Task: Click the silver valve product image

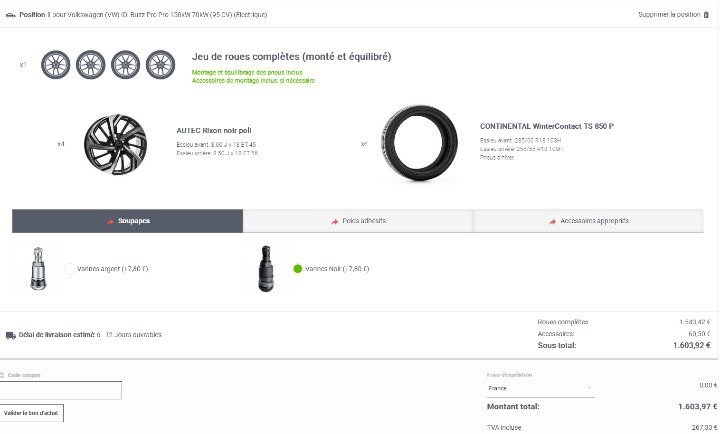Action: 39,267
